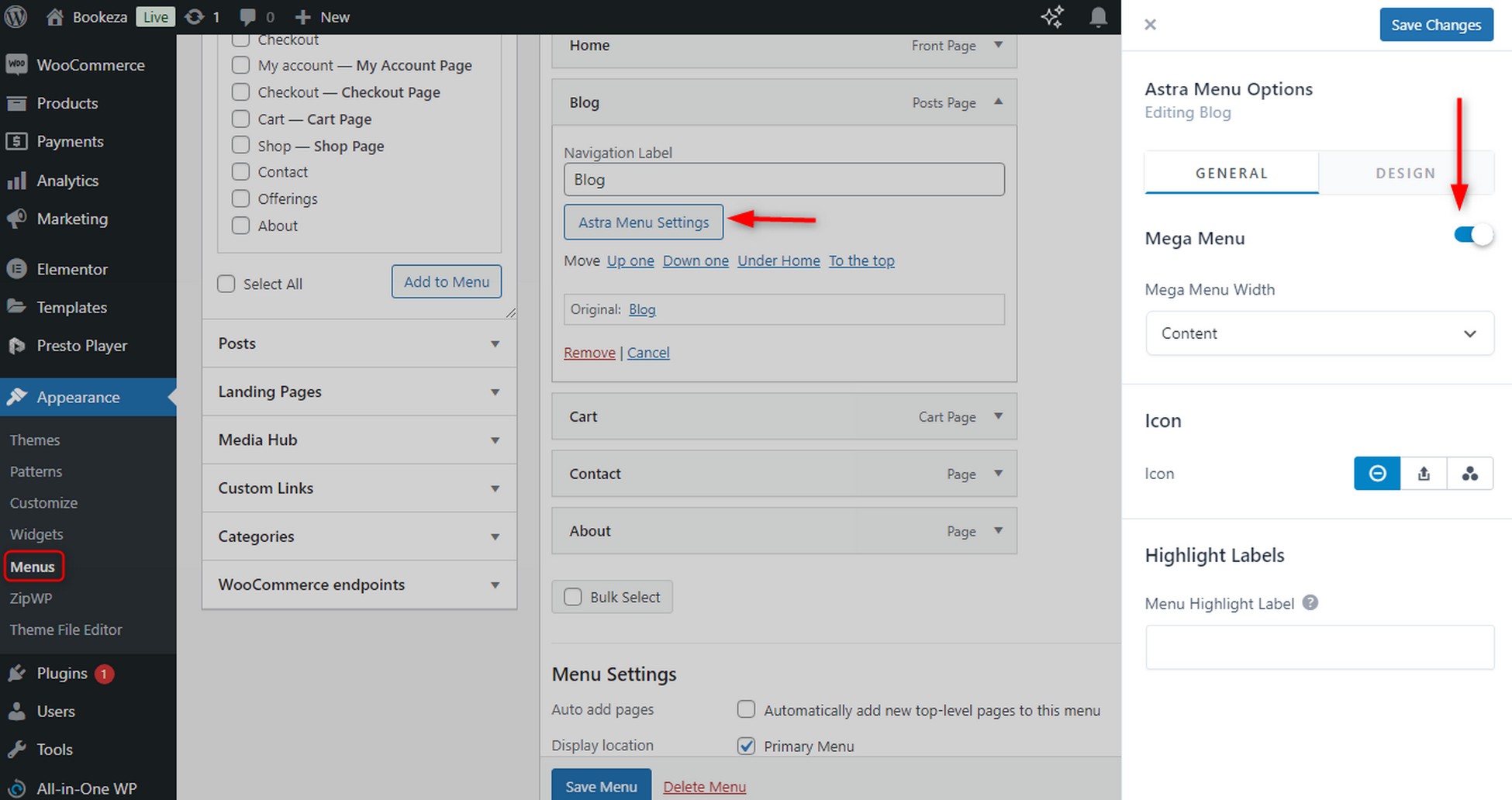Close the Astra Menu Options panel
Image resolution: width=1512 pixels, height=800 pixels.
click(x=1151, y=25)
